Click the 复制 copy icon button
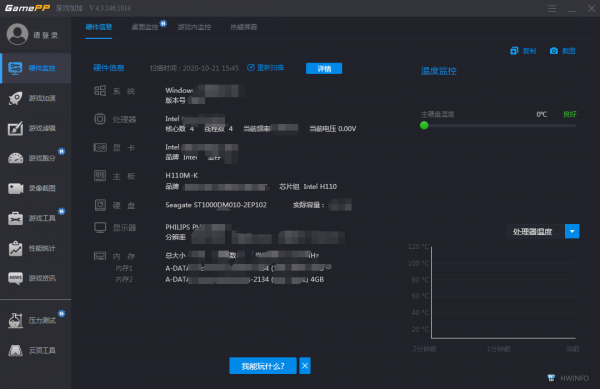 tap(523, 51)
